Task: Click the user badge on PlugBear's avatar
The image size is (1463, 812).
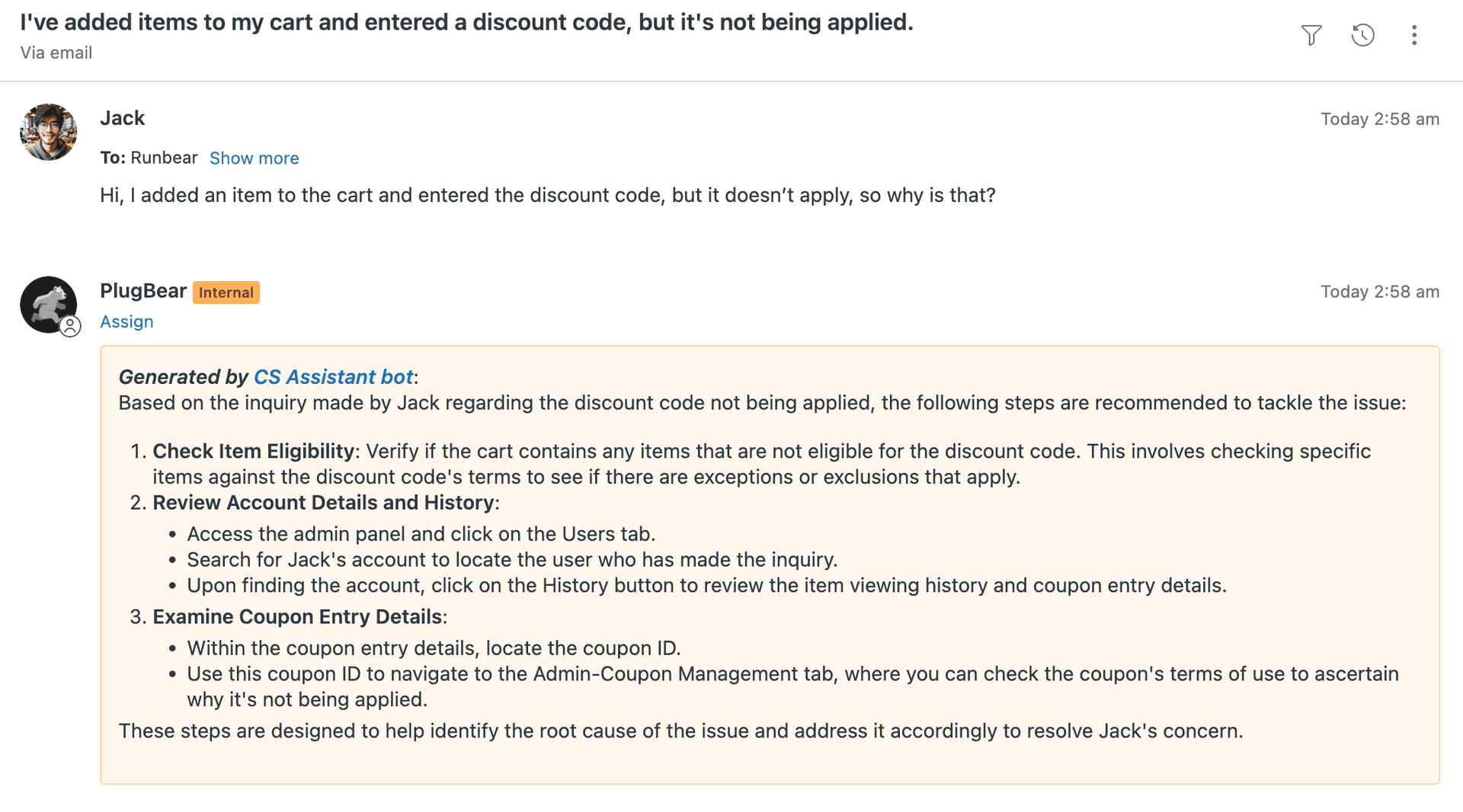Action: click(x=70, y=326)
